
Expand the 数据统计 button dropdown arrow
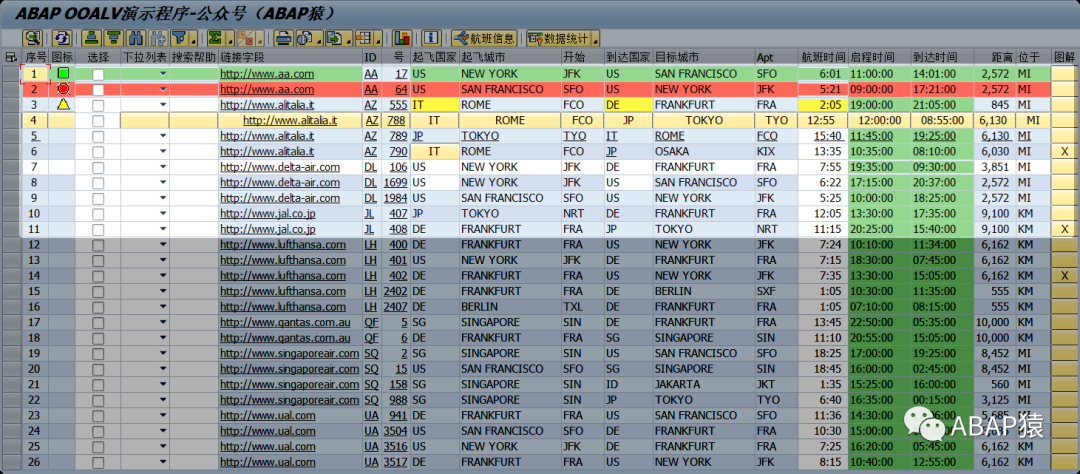[x=595, y=39]
